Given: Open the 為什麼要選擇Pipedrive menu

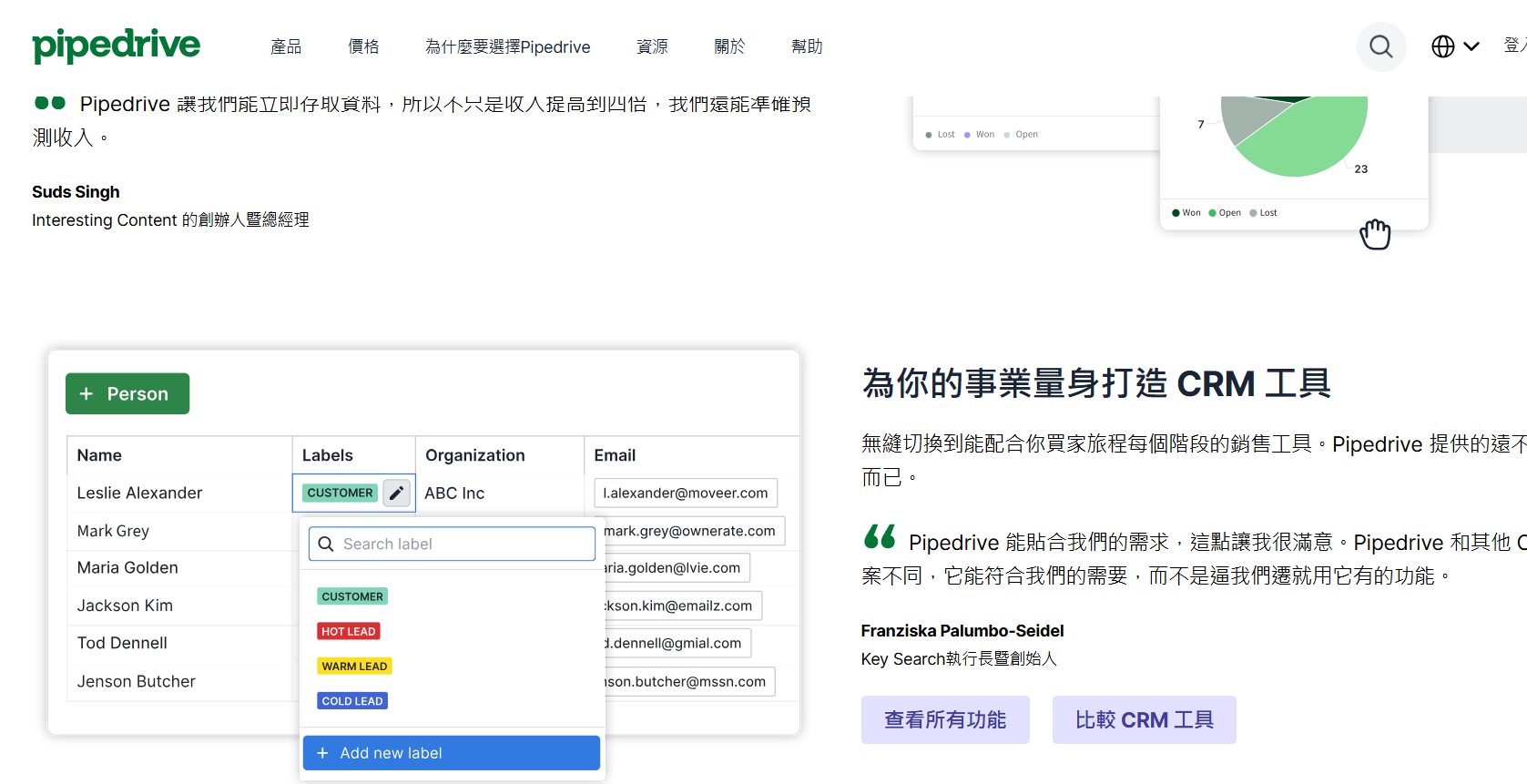Looking at the screenshot, I should point(507,46).
